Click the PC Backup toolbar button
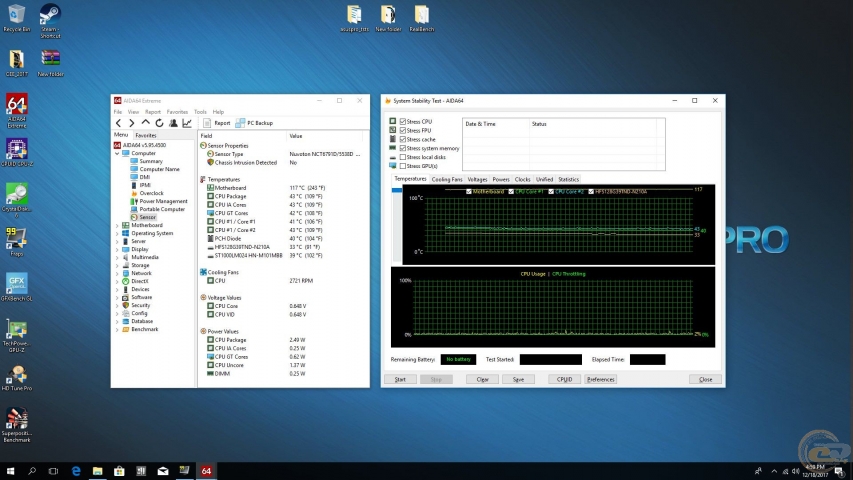This screenshot has height=480, width=853. pyautogui.click(x=254, y=123)
